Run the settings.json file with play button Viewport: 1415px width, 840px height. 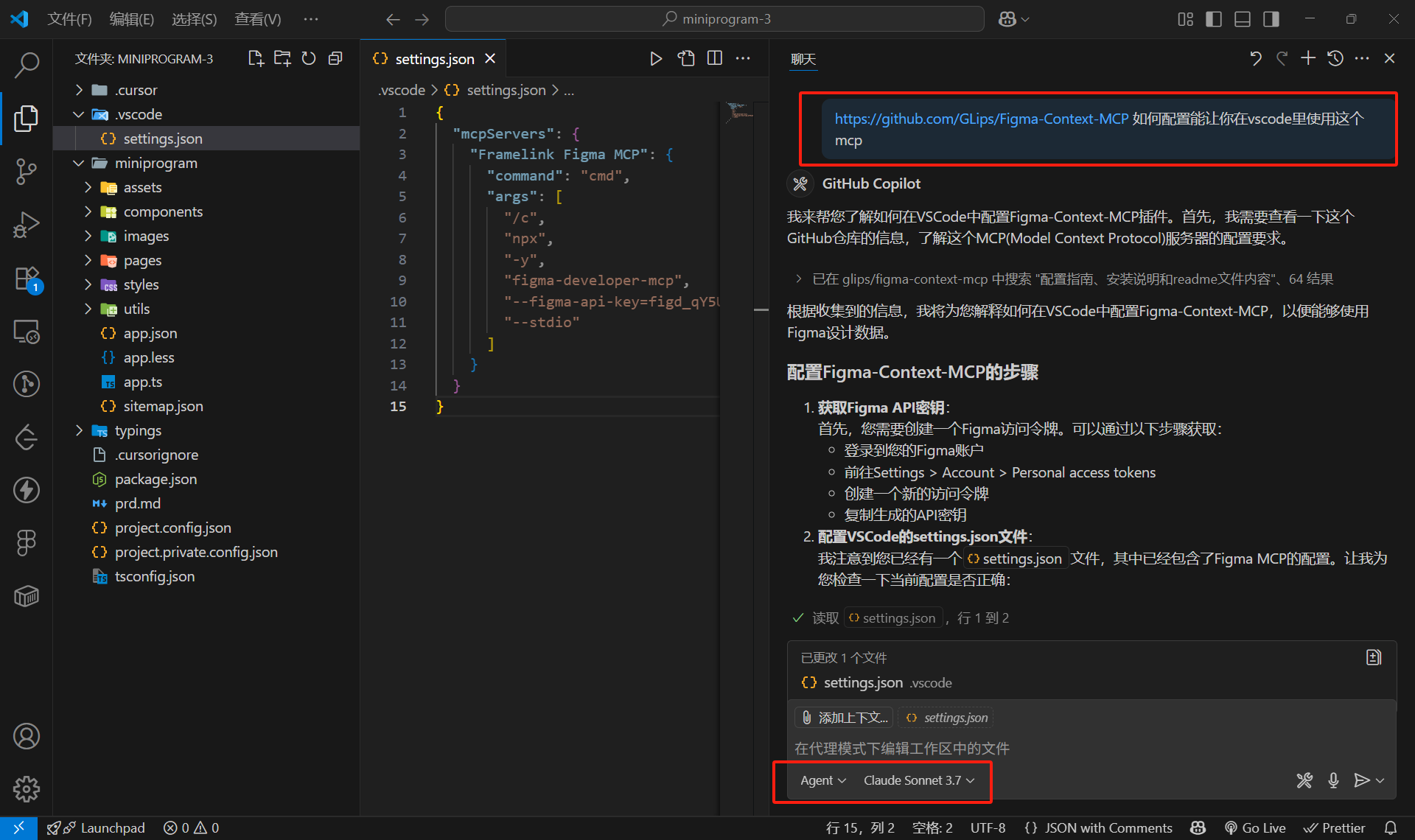click(655, 58)
